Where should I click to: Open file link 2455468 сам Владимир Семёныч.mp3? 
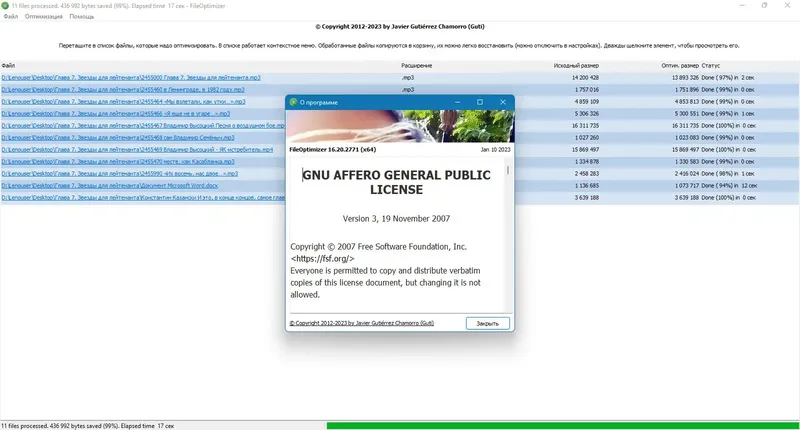pyautogui.click(x=118, y=137)
